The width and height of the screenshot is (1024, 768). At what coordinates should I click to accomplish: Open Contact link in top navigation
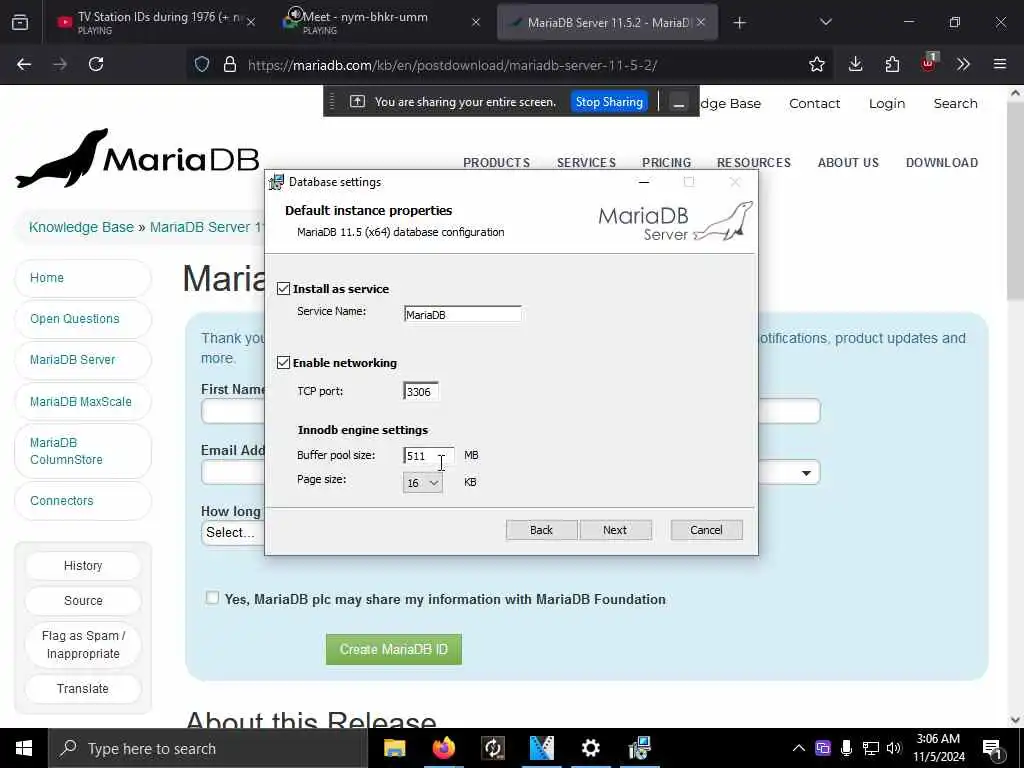pyautogui.click(x=814, y=103)
